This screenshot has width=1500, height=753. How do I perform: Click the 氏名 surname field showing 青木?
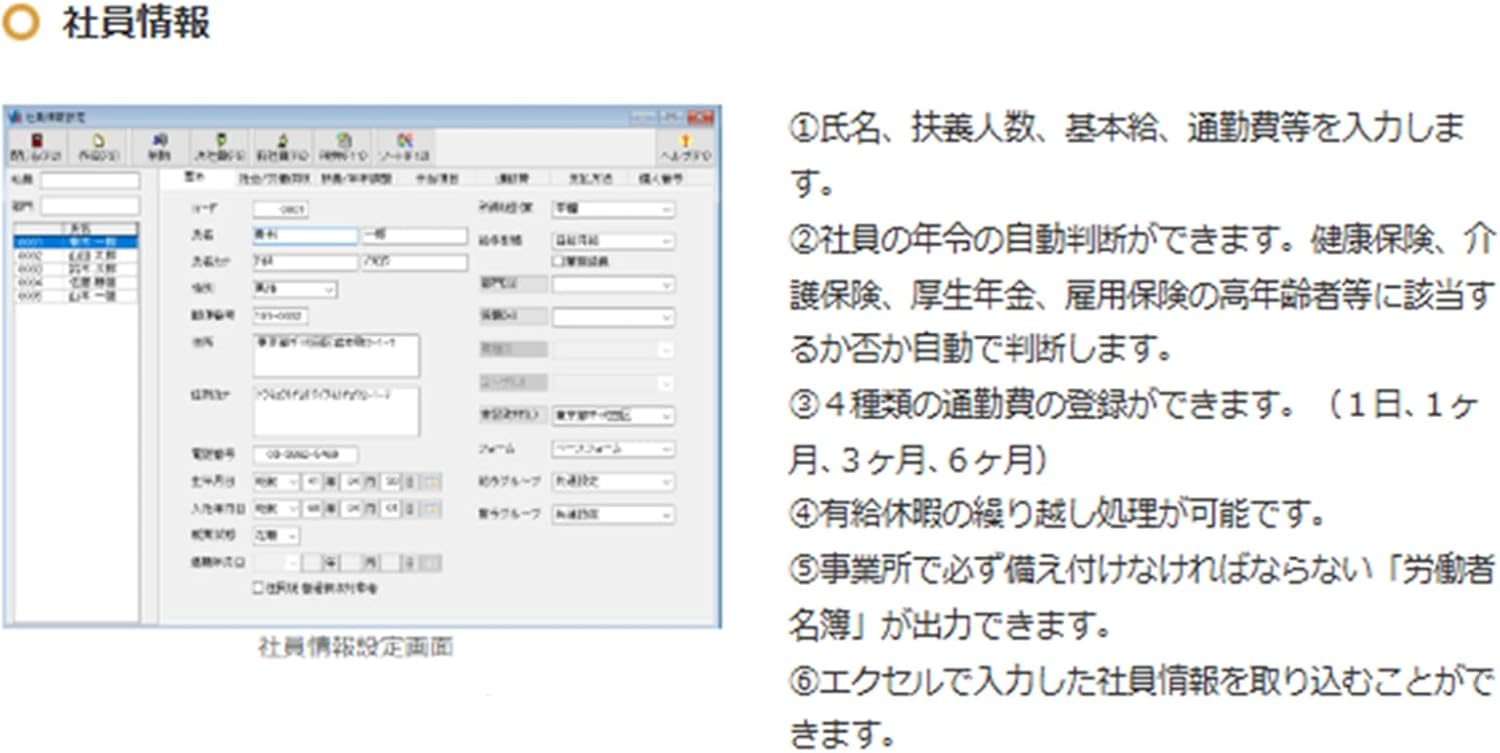[305, 236]
